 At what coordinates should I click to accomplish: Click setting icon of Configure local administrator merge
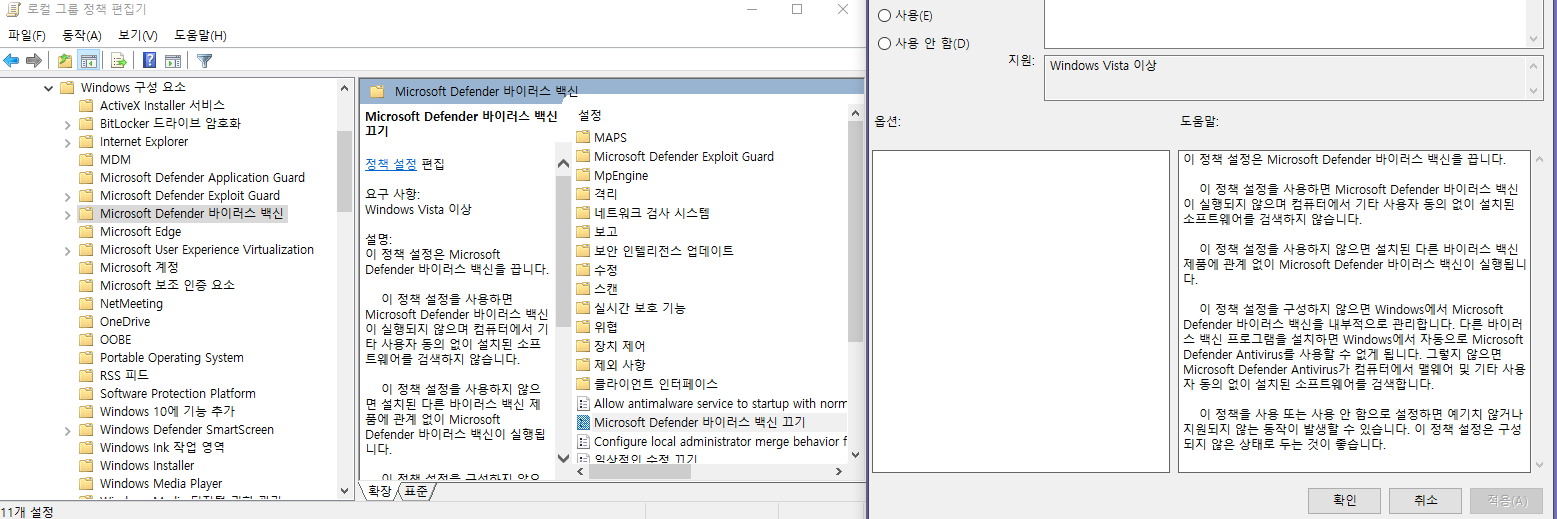pyautogui.click(x=584, y=441)
